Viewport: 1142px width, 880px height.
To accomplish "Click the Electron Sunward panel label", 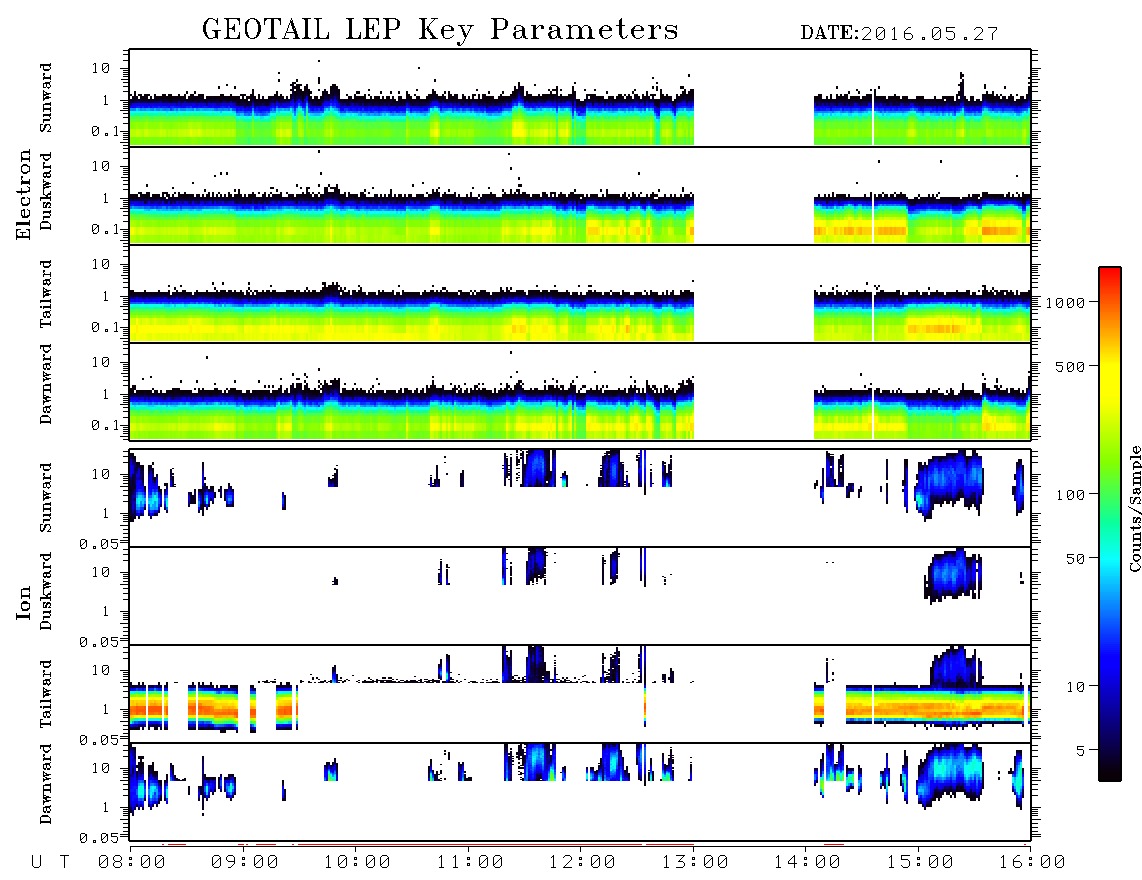I will pos(46,98).
